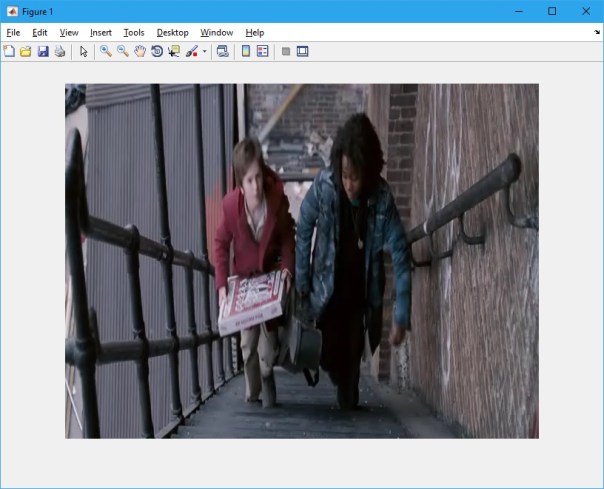The width and height of the screenshot is (604, 489).
Task: Select the Zoom Out magnifier tool
Action: coord(122,51)
